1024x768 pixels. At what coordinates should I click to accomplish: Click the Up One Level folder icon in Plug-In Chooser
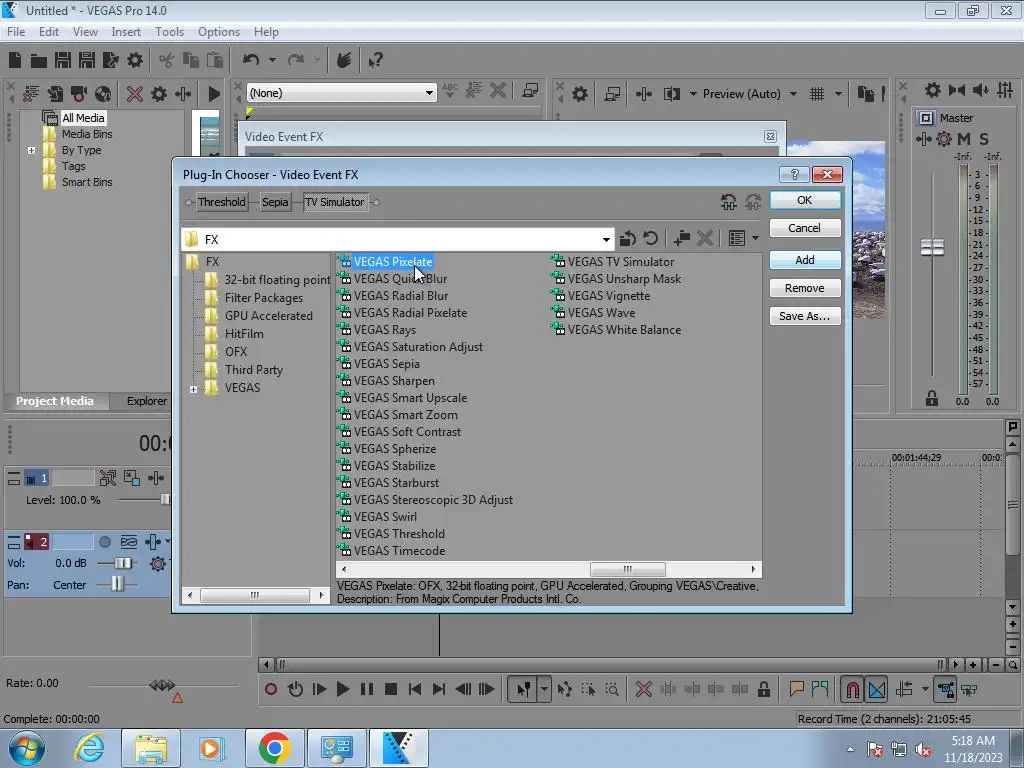(x=628, y=238)
